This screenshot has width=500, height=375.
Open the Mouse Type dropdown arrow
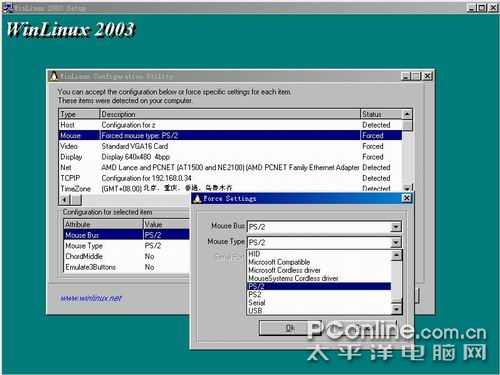pyautogui.click(x=396, y=242)
